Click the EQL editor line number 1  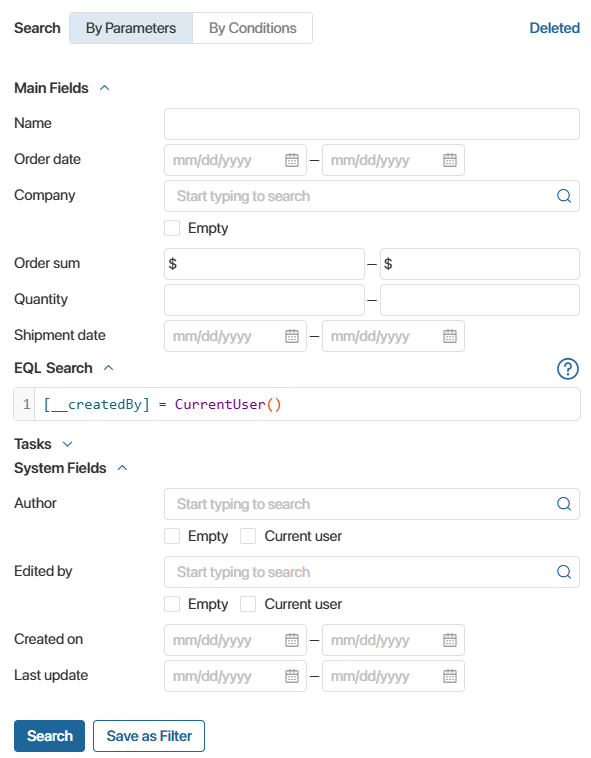coord(26,404)
